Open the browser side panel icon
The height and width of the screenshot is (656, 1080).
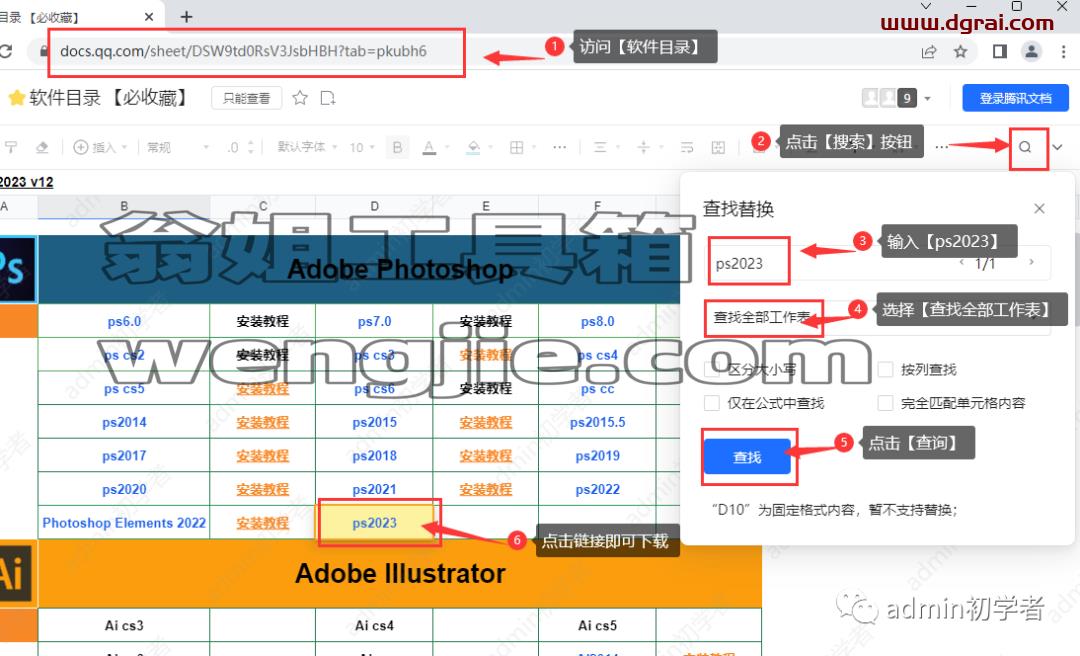pos(999,52)
